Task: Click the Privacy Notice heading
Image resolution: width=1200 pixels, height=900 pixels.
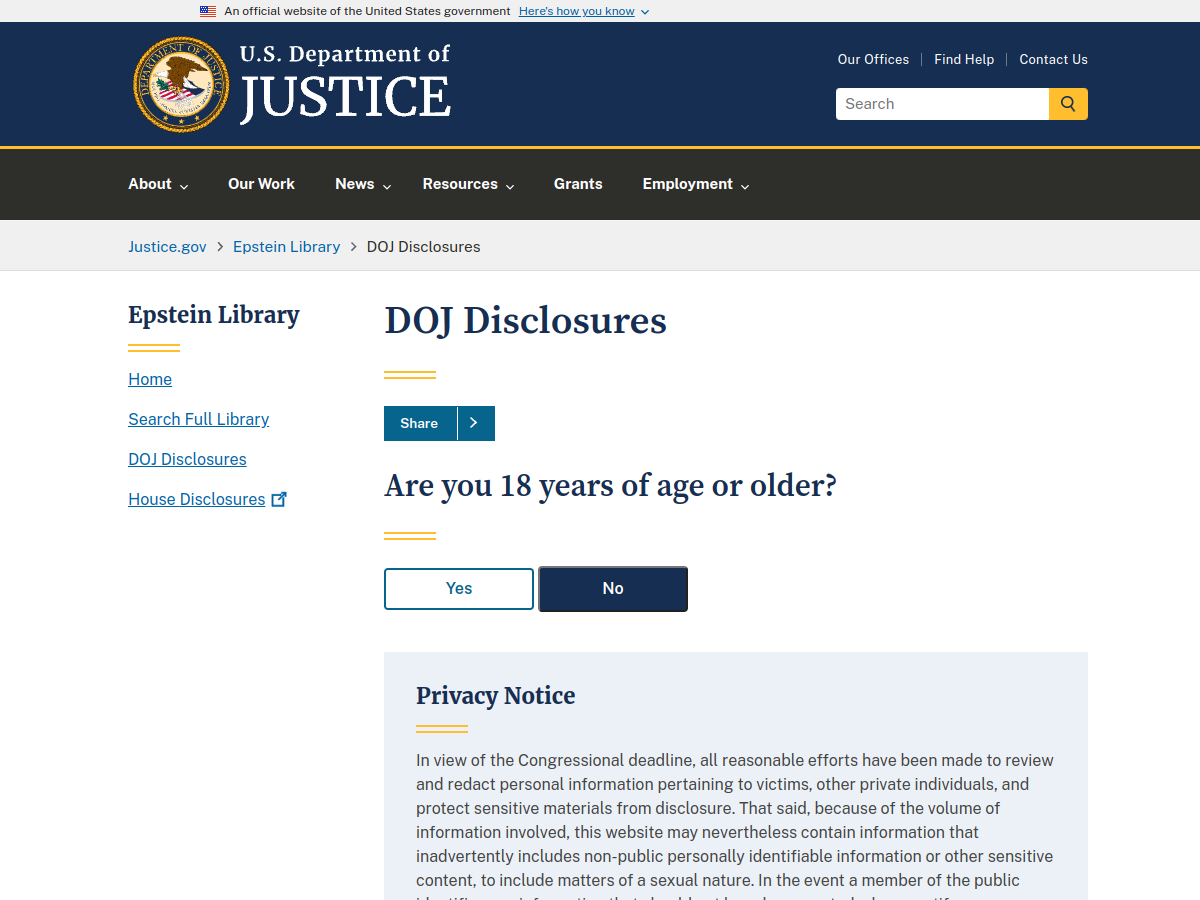Action: pos(495,696)
